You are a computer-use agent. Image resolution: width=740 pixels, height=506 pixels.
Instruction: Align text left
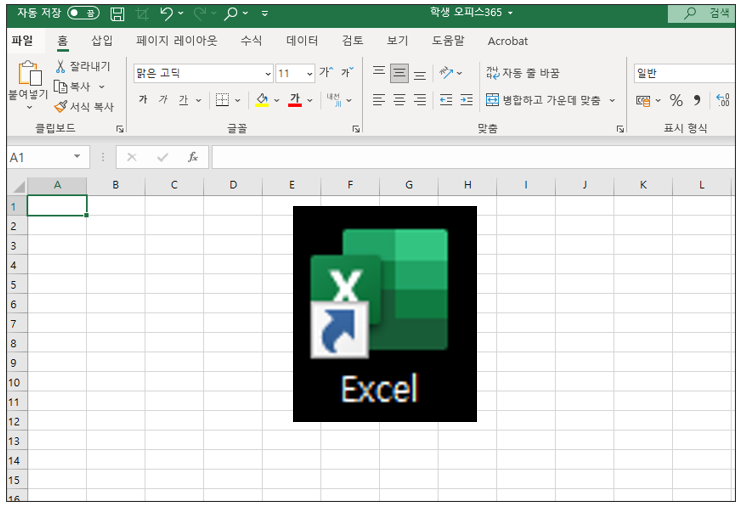[x=378, y=100]
